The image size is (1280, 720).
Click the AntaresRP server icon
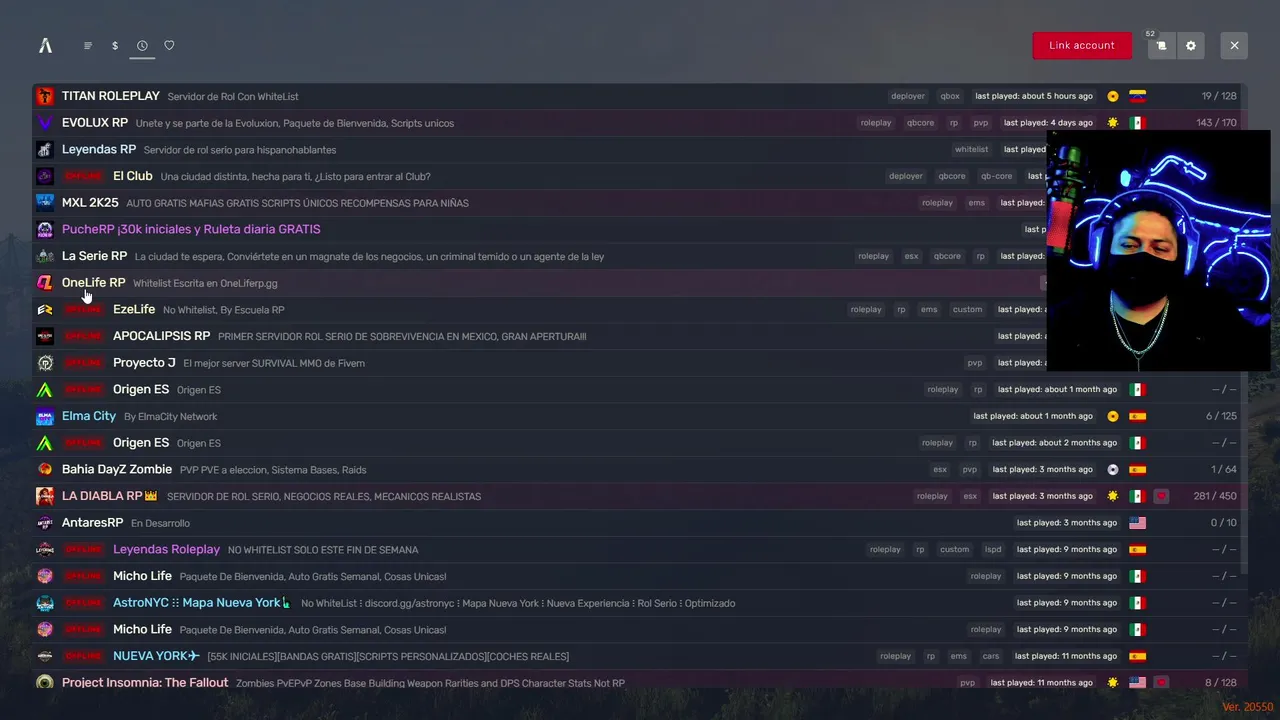[x=45, y=523]
